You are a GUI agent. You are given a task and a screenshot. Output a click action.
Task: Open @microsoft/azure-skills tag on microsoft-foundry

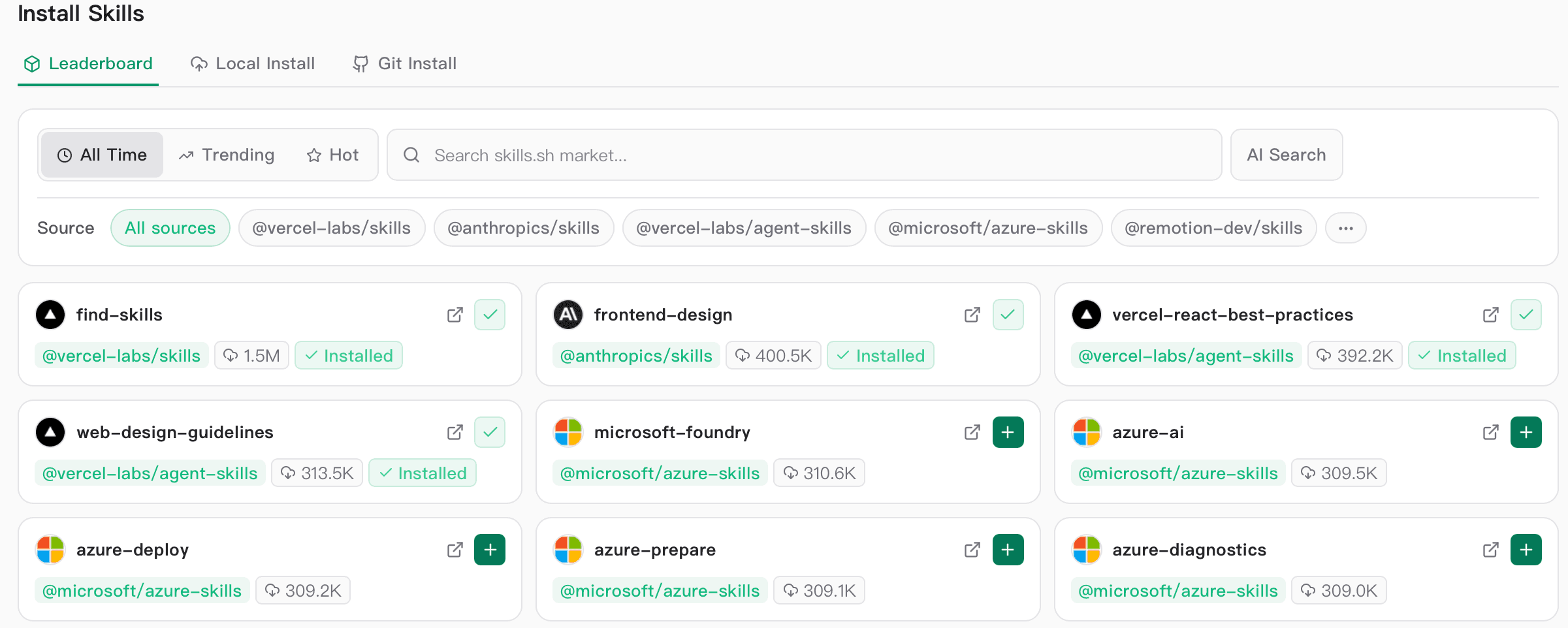pos(660,473)
